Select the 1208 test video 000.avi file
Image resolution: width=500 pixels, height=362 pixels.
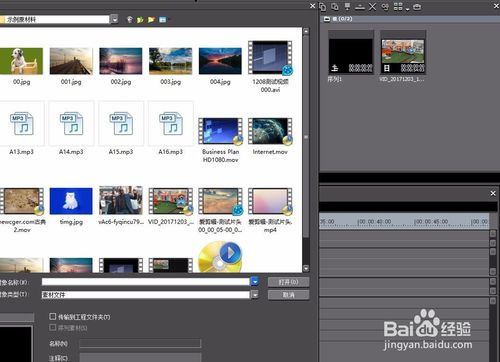tap(270, 57)
